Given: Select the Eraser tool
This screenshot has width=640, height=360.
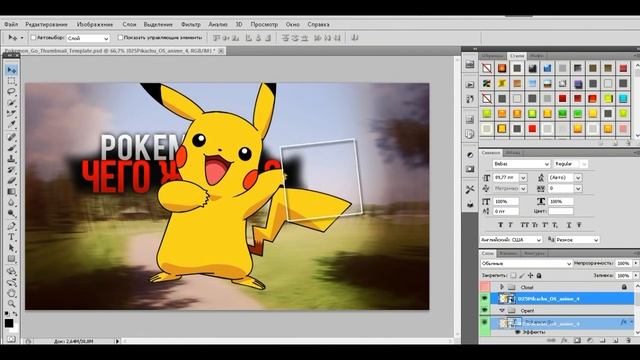Looking at the screenshot, I should click(x=11, y=180).
